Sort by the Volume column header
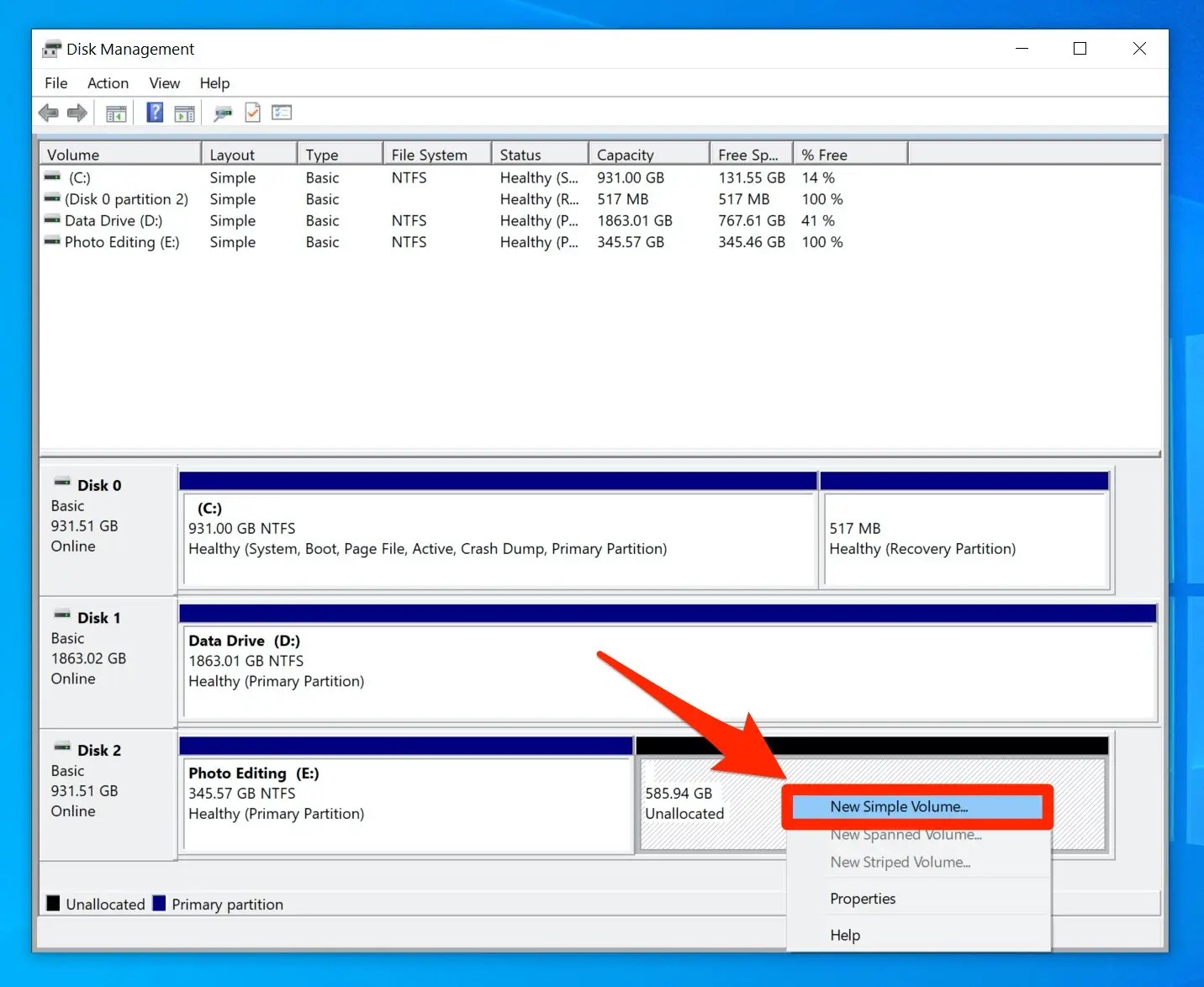1204x987 pixels. [x=120, y=155]
